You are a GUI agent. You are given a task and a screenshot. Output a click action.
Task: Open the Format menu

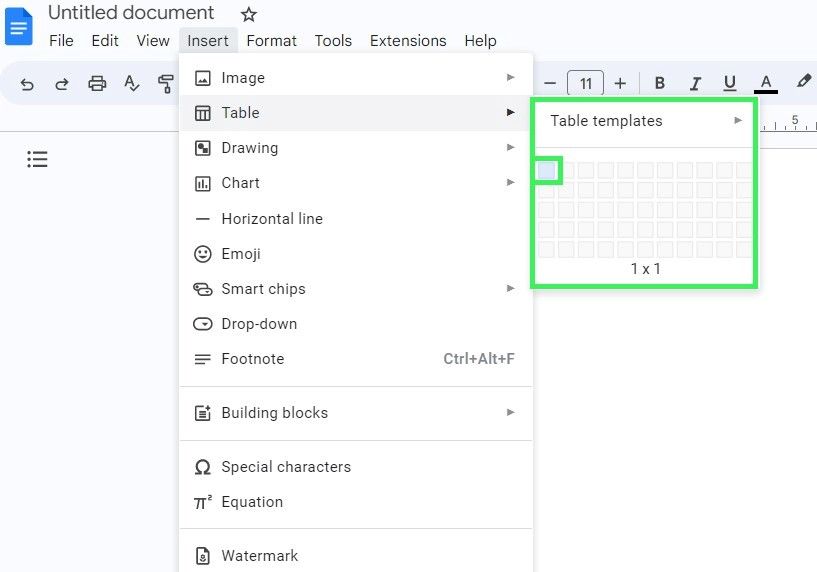(x=271, y=41)
